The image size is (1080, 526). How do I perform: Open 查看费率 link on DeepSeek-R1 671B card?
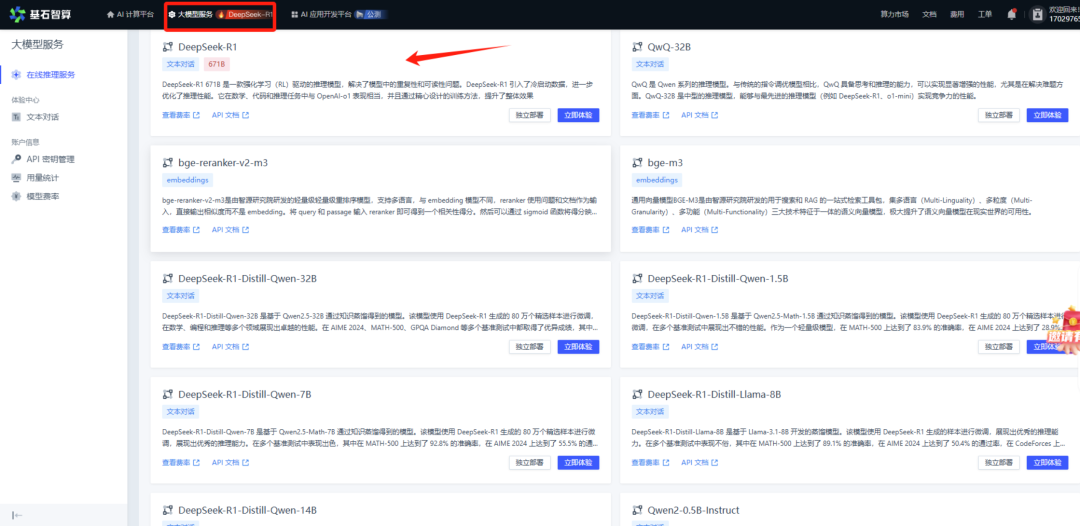[x=181, y=115]
